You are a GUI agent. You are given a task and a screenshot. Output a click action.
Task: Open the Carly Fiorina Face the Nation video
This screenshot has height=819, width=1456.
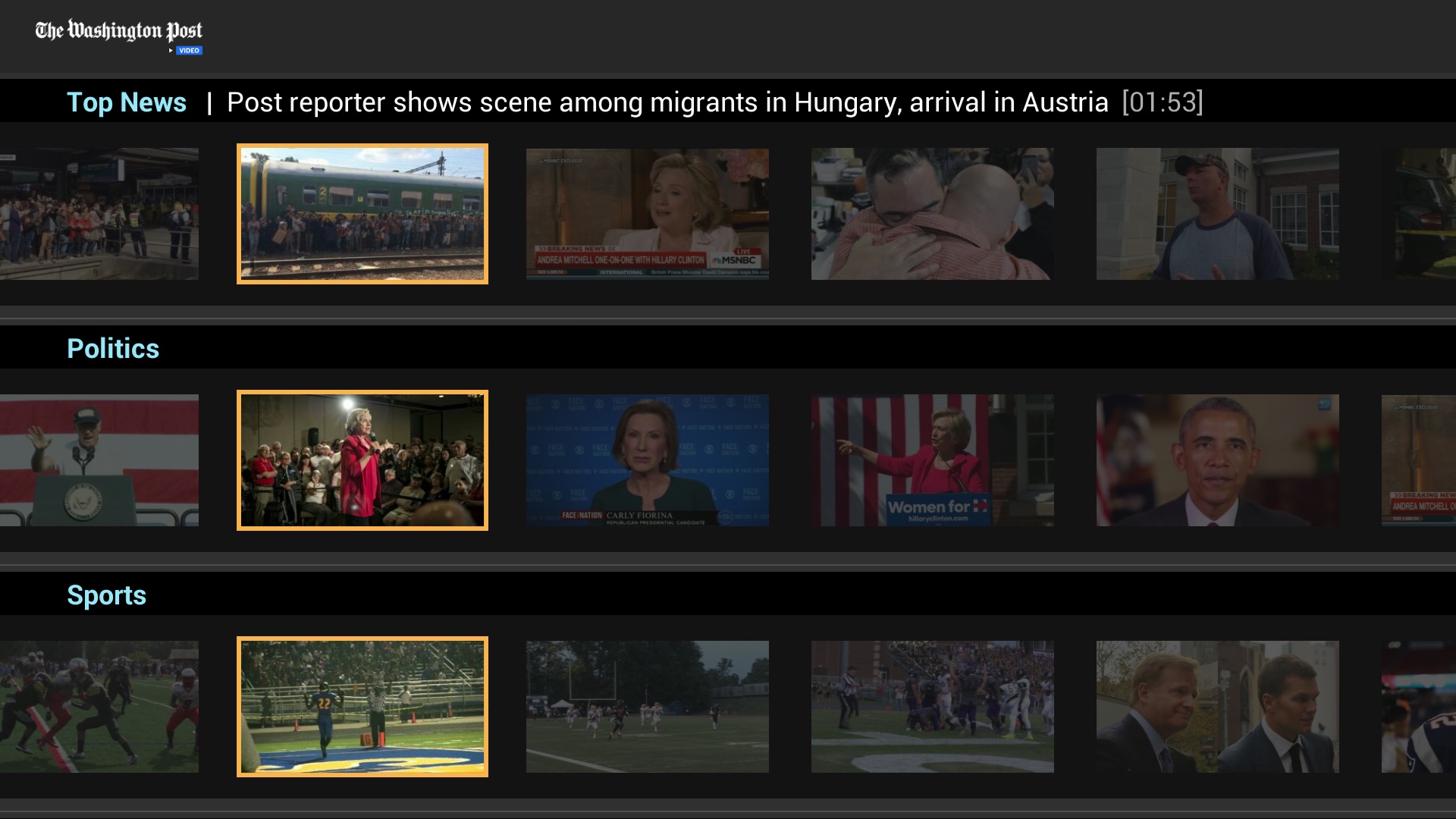[x=647, y=460]
